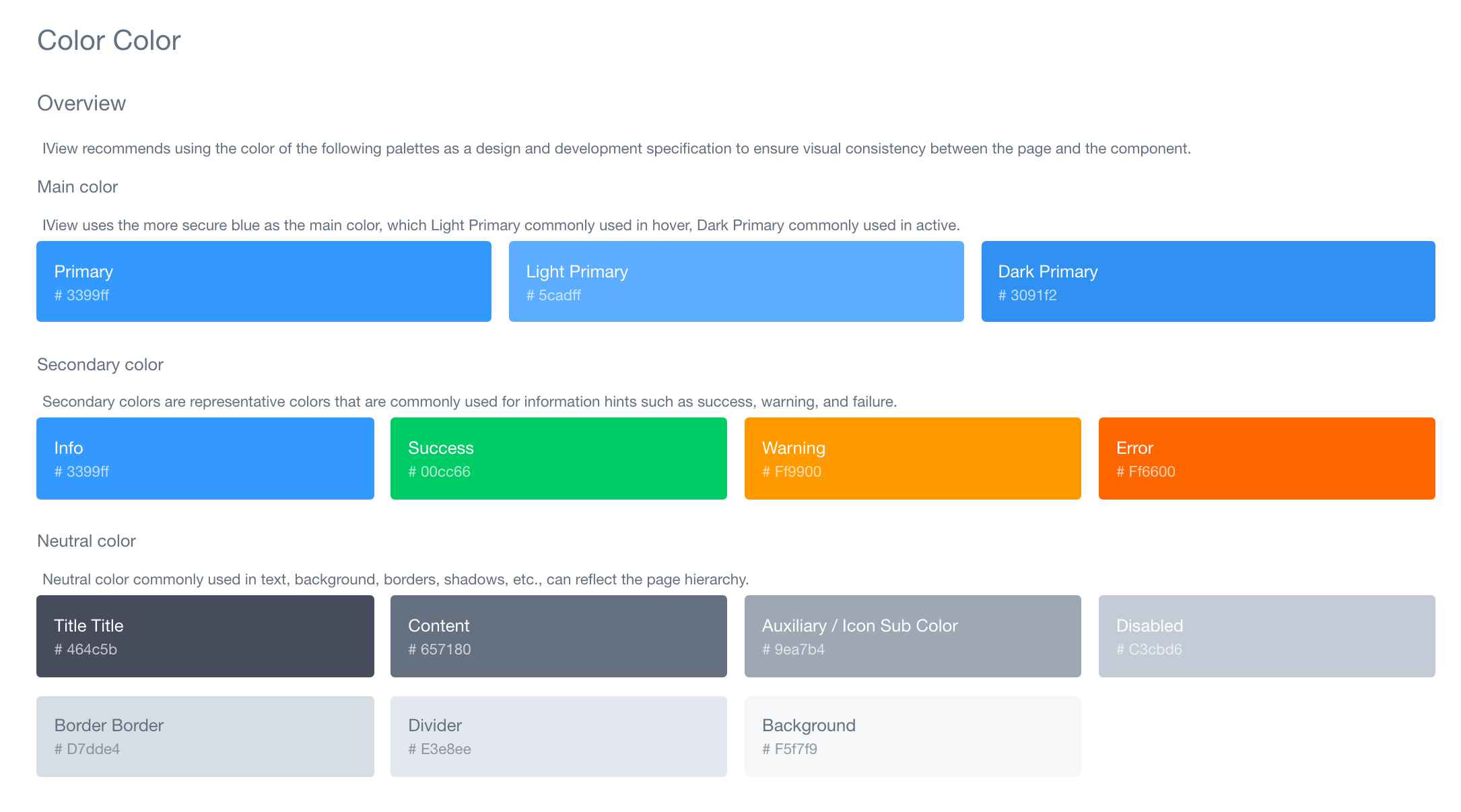
Task: Click the Error color swatch
Action: 1266,459
